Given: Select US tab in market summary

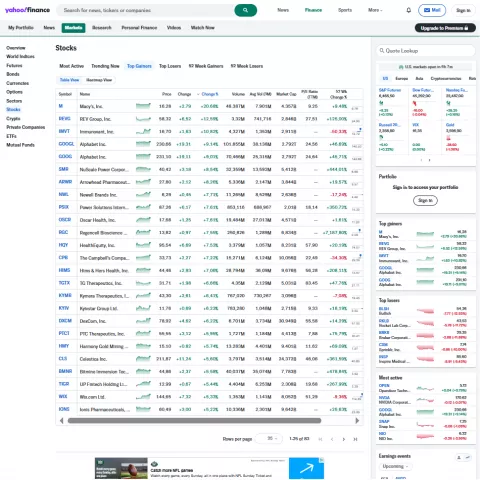Looking at the screenshot, I should (385, 78).
